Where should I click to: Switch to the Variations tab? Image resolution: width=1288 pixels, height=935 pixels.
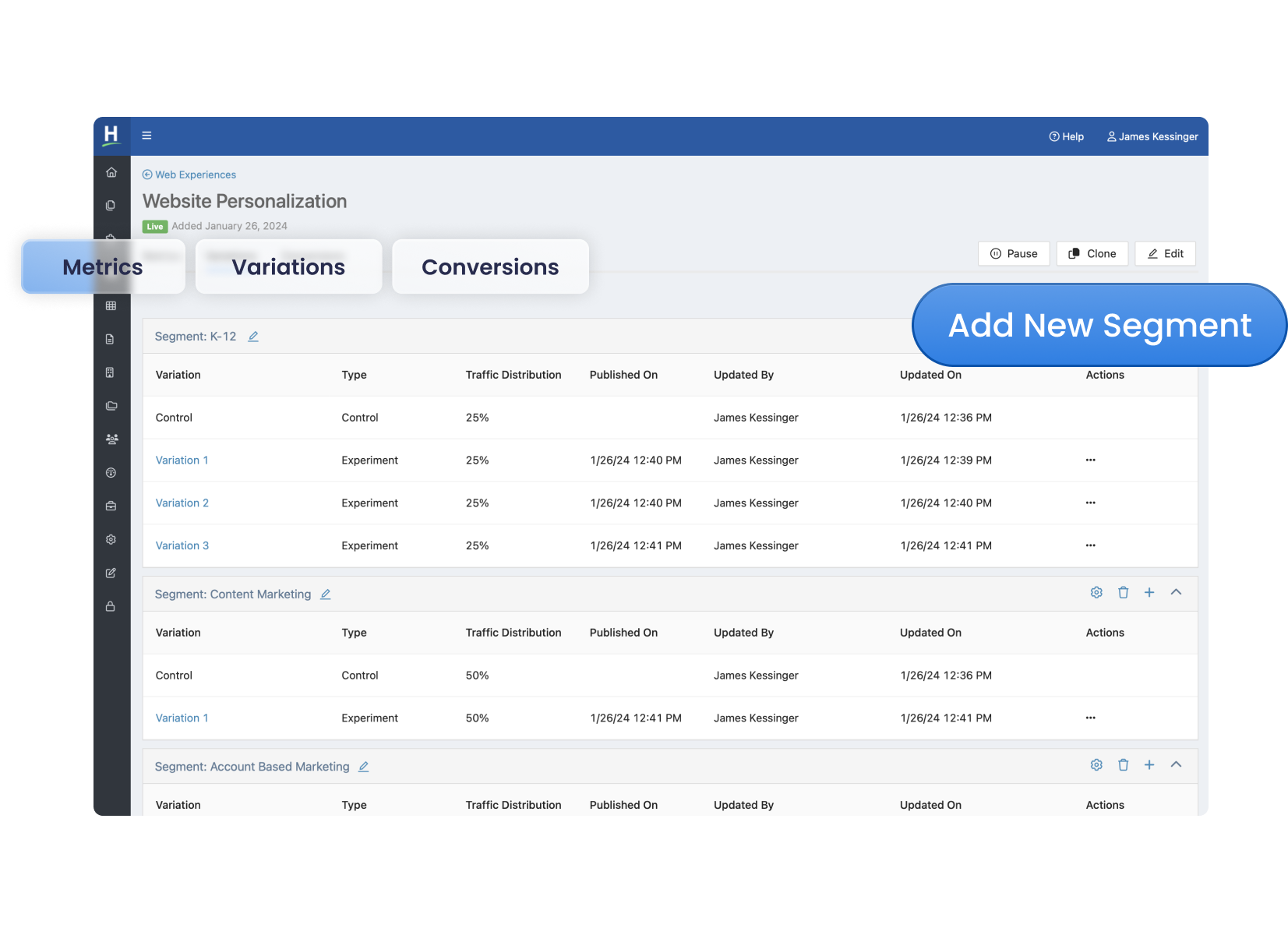(288, 267)
